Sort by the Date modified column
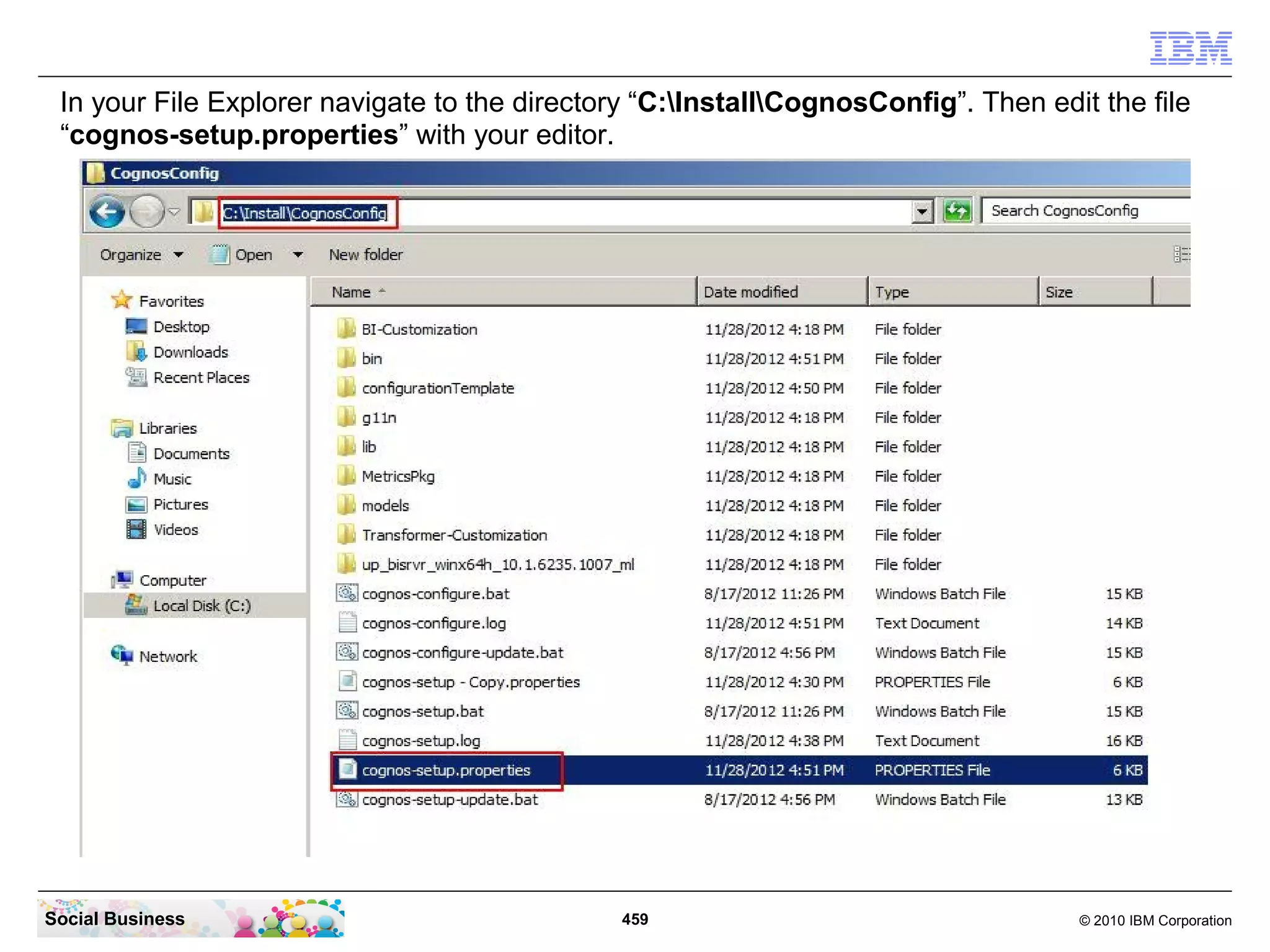The width and height of the screenshot is (1270, 952). (782, 292)
